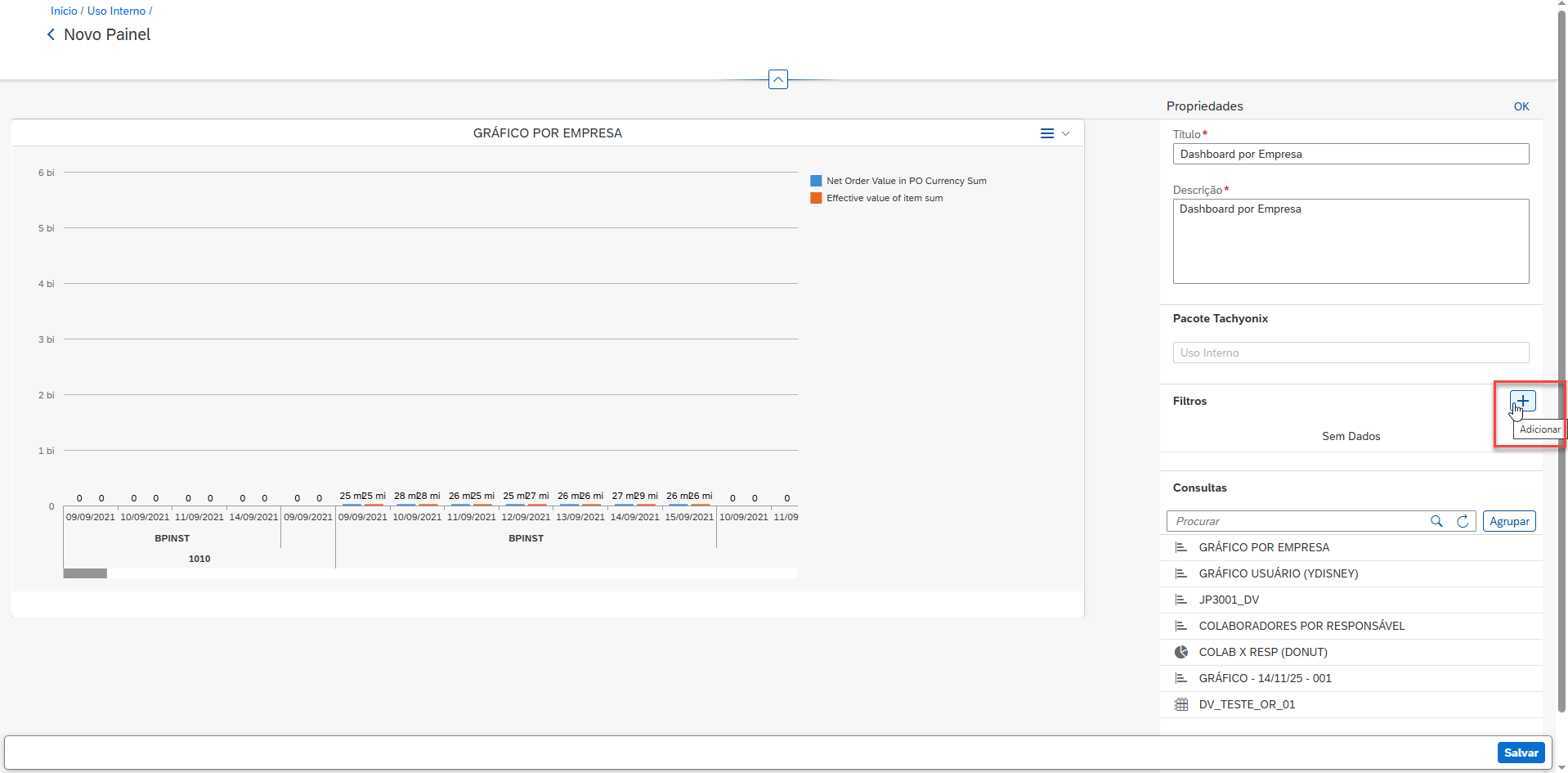Image resolution: width=1568 pixels, height=773 pixels.
Task: Toggle Net Order Value legend blue swatch
Action: coord(816,181)
